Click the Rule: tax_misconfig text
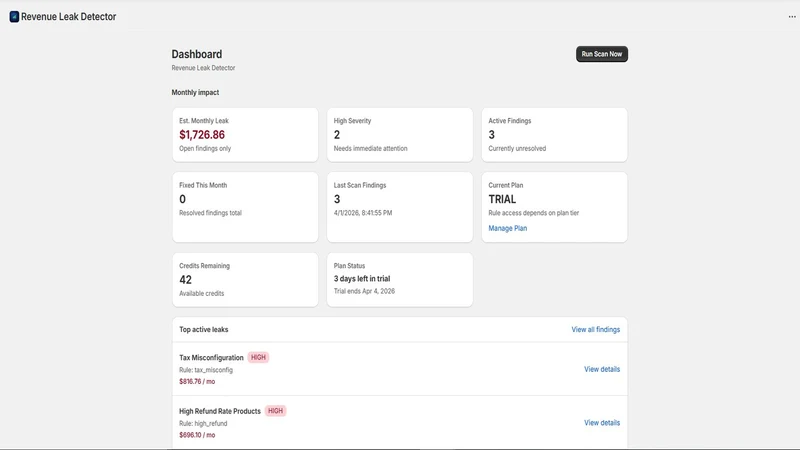 (x=206, y=370)
